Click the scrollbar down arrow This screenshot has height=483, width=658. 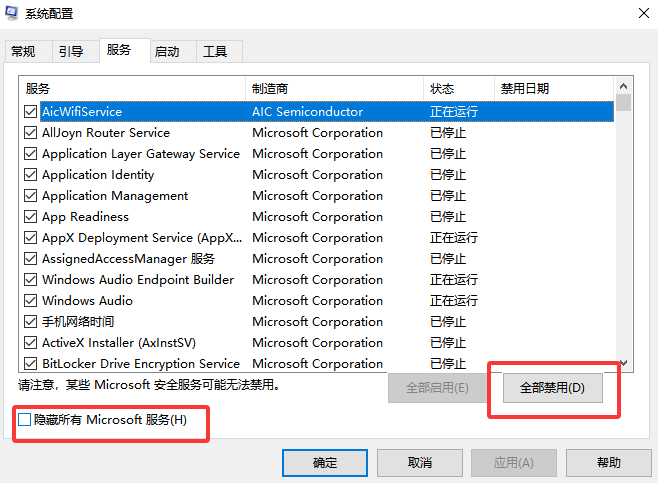point(624,363)
